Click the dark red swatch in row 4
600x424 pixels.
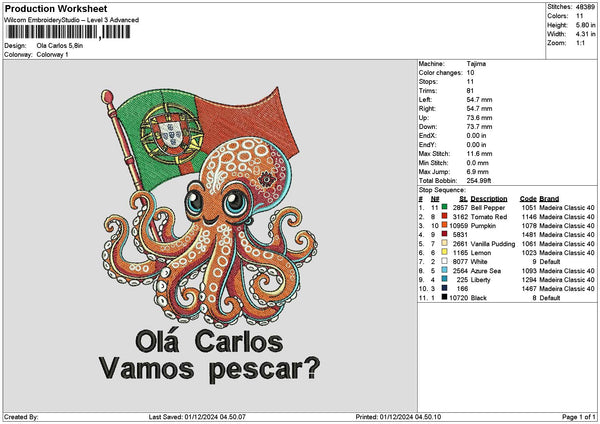point(444,234)
